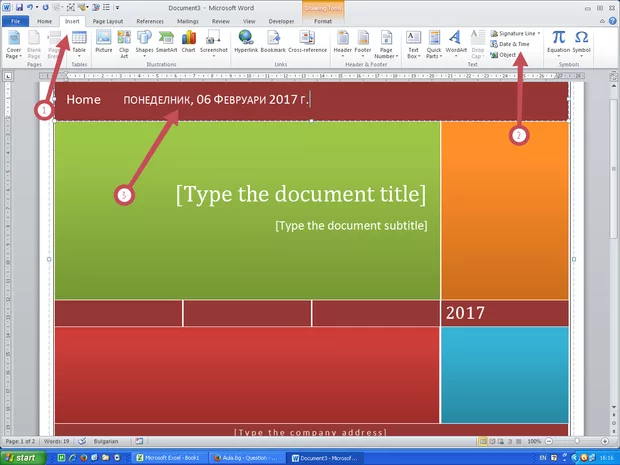Click the zoom slider handle
The image size is (620, 465).
coord(577,441)
